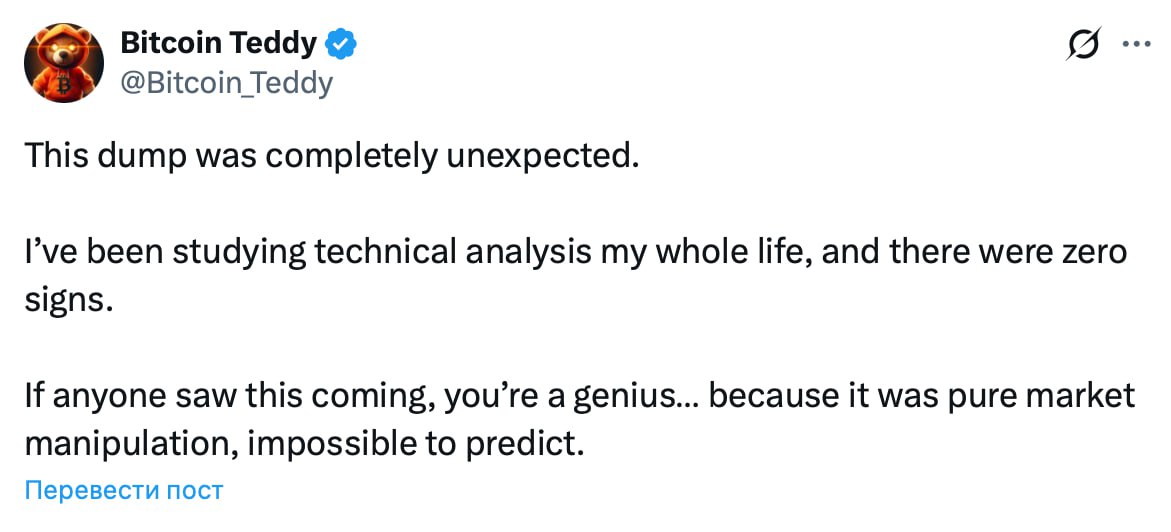Click the word "signs." in the post

tap(67, 300)
